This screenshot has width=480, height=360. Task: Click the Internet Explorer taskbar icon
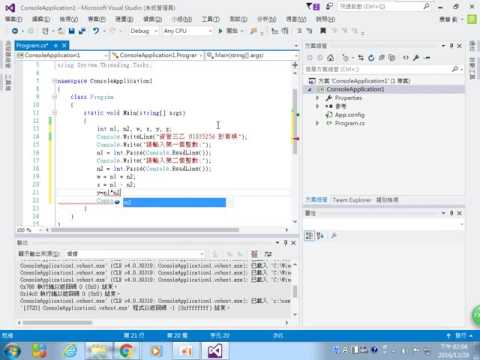tap(70, 351)
